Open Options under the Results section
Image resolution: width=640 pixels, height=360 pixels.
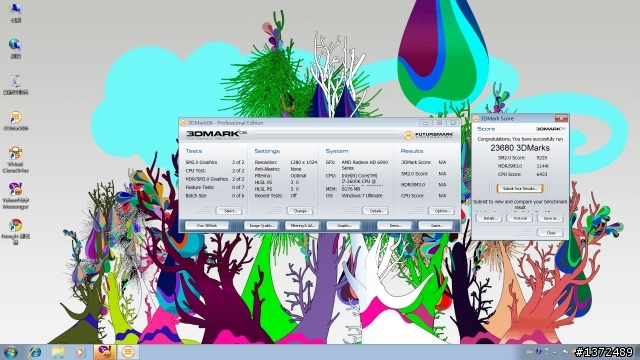coord(441,211)
